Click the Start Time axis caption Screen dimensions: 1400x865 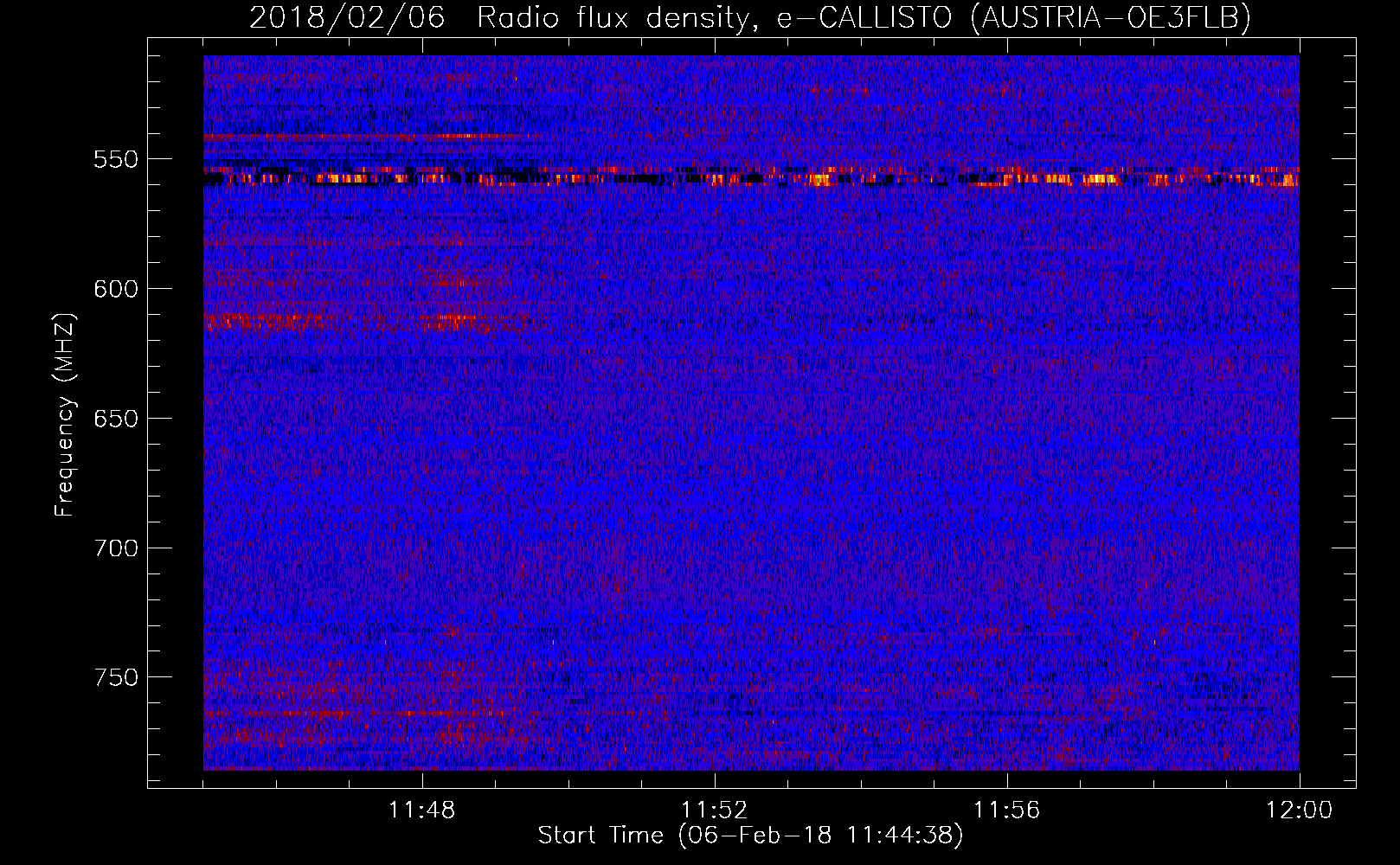(x=750, y=836)
